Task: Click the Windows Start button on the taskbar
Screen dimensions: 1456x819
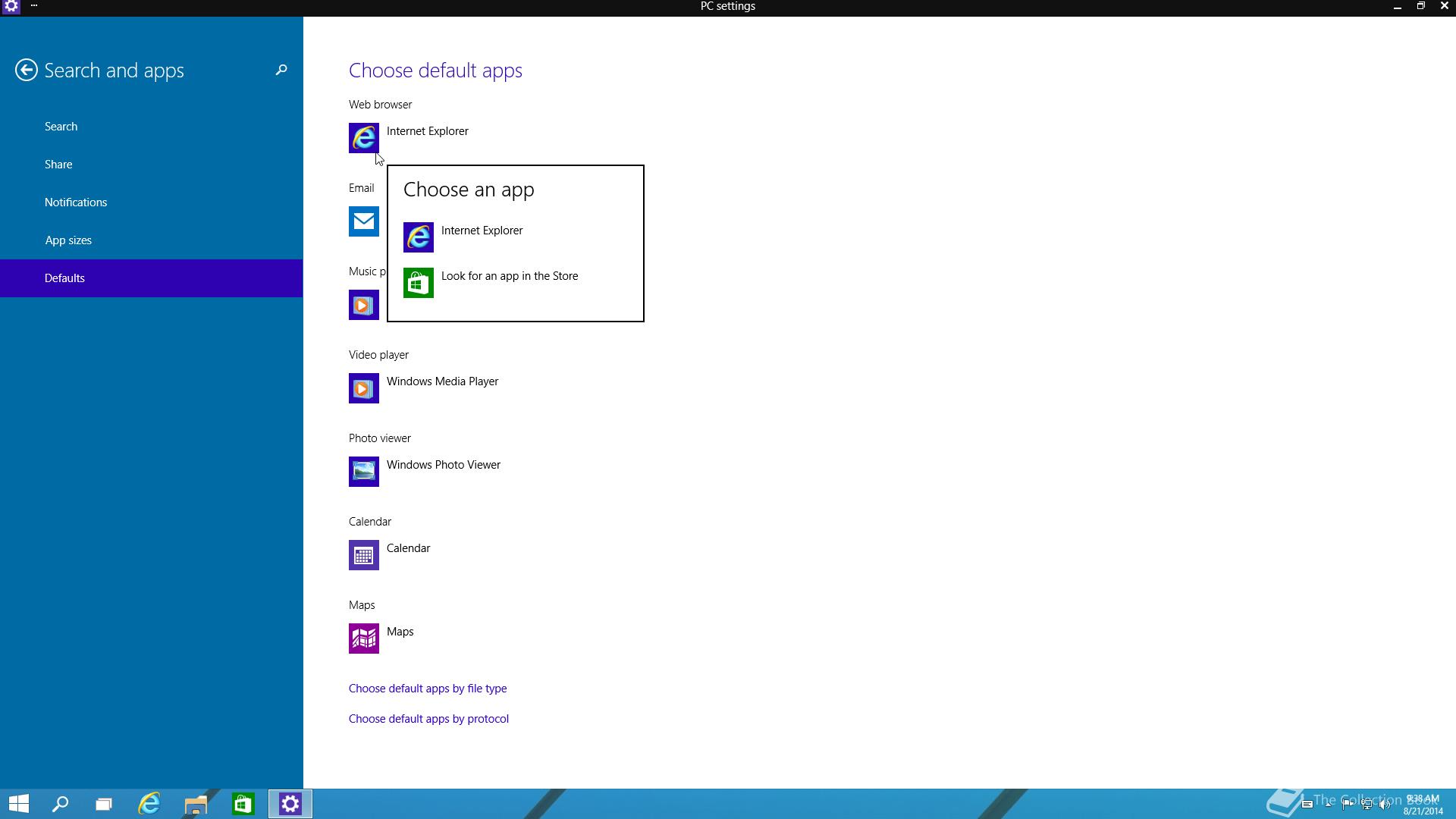Action: (19, 804)
